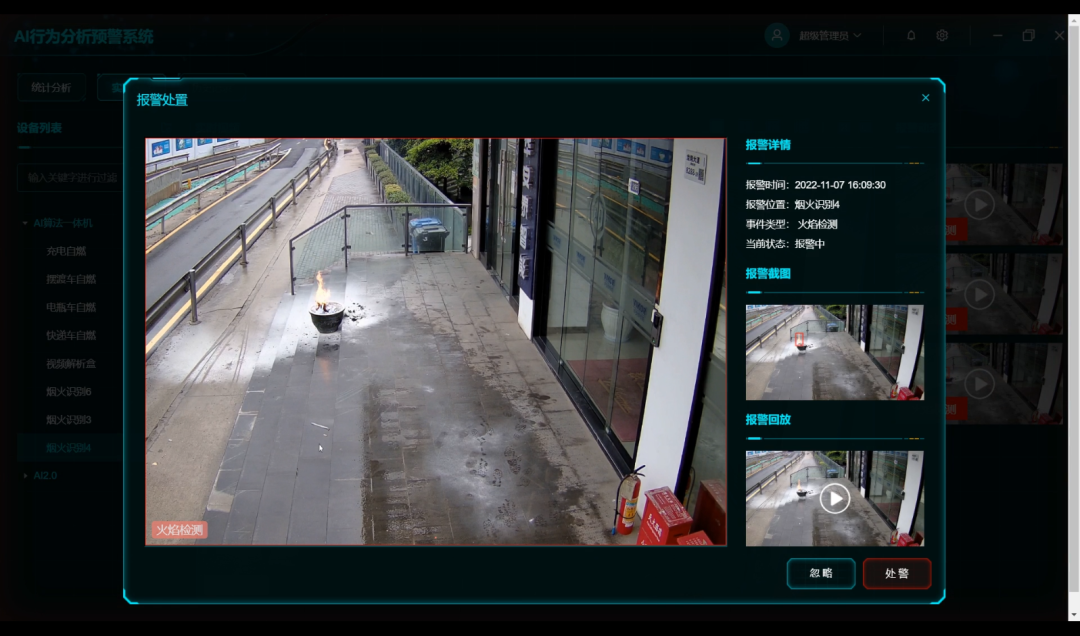Expand the AI2.0 tree node
Viewport: 1080px width, 636px height.
coord(25,475)
